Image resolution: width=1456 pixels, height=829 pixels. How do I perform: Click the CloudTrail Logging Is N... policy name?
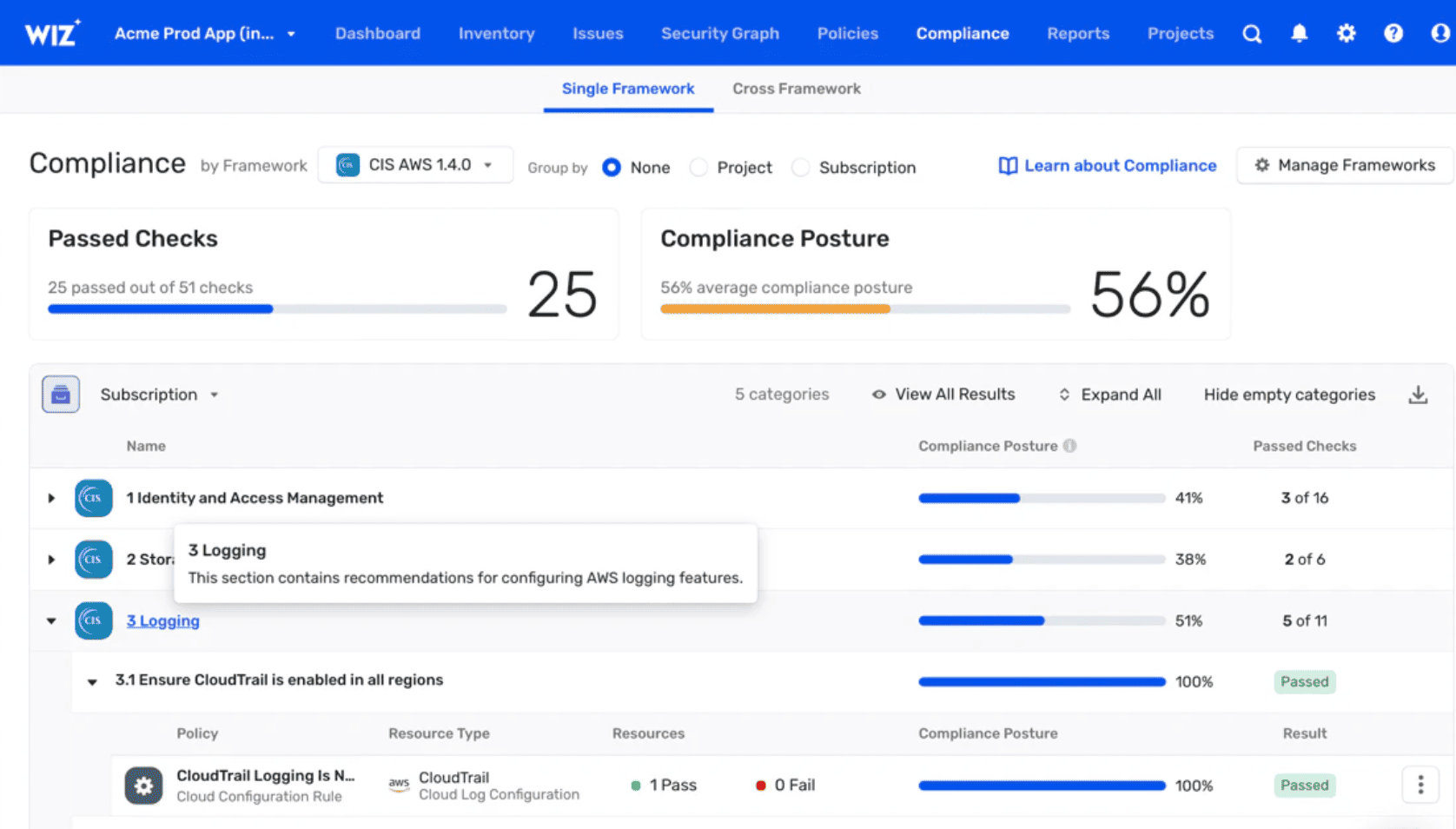(x=265, y=775)
